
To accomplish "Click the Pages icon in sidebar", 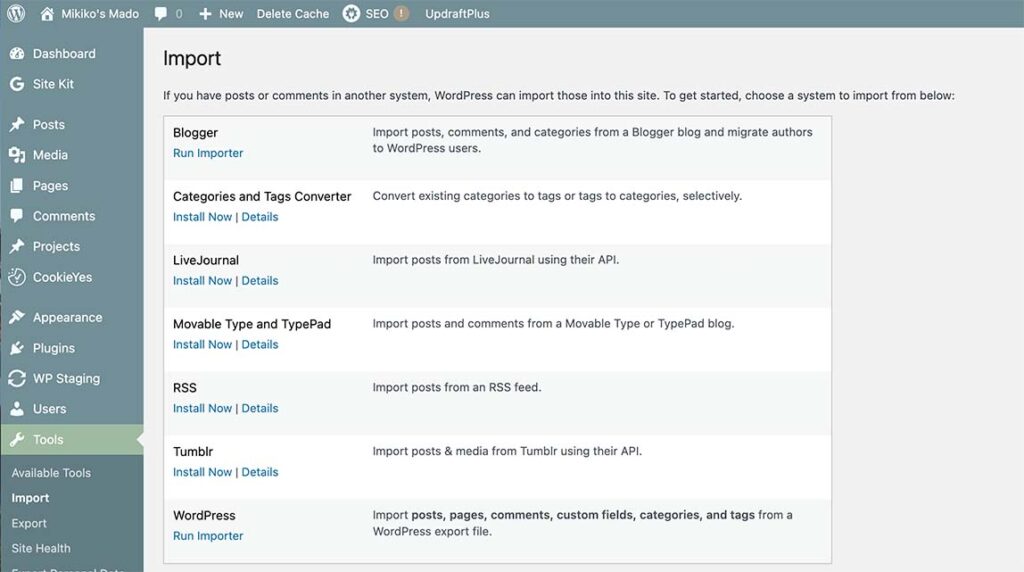I will (17, 185).
